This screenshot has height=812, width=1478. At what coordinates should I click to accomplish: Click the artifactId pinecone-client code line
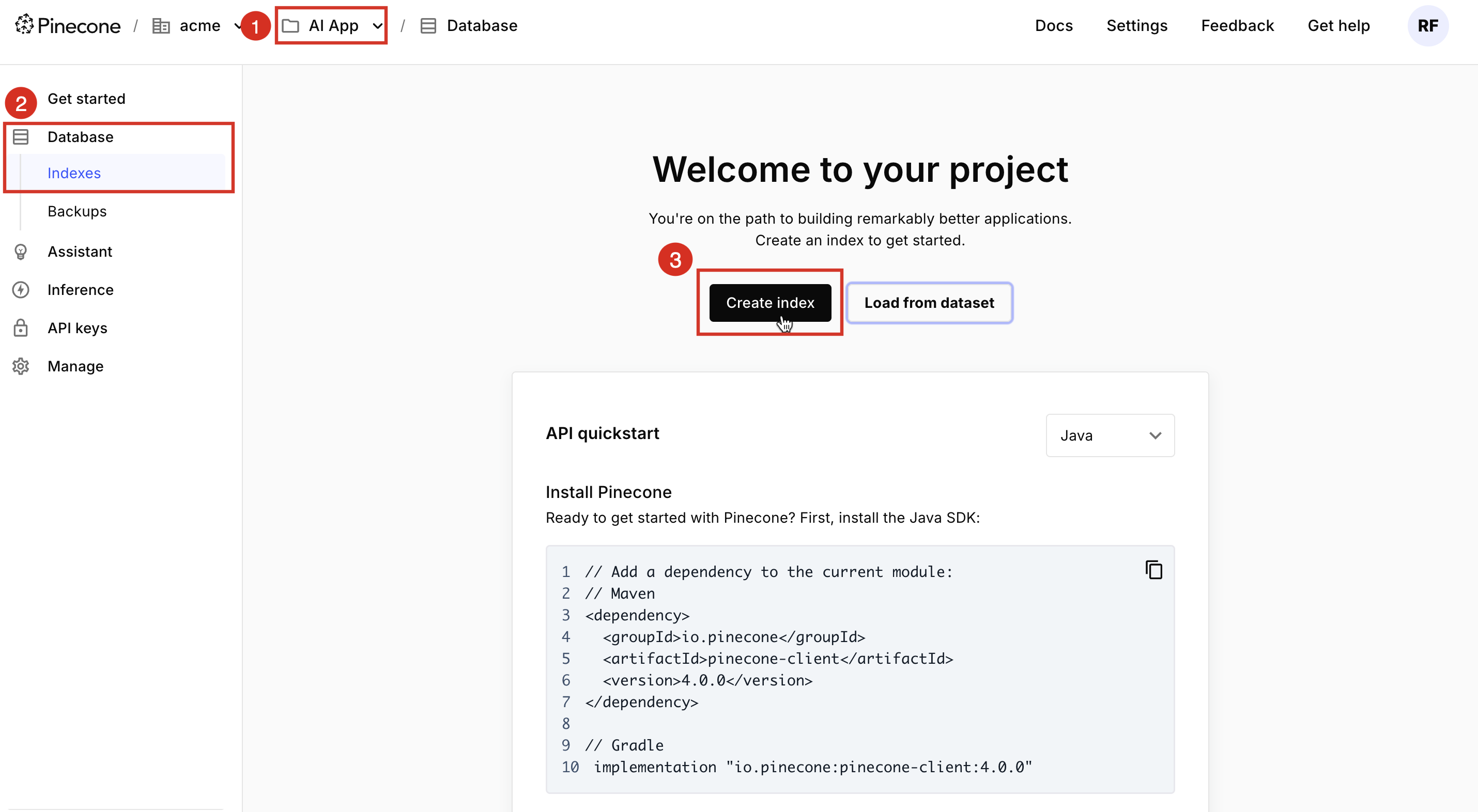[x=777, y=658]
